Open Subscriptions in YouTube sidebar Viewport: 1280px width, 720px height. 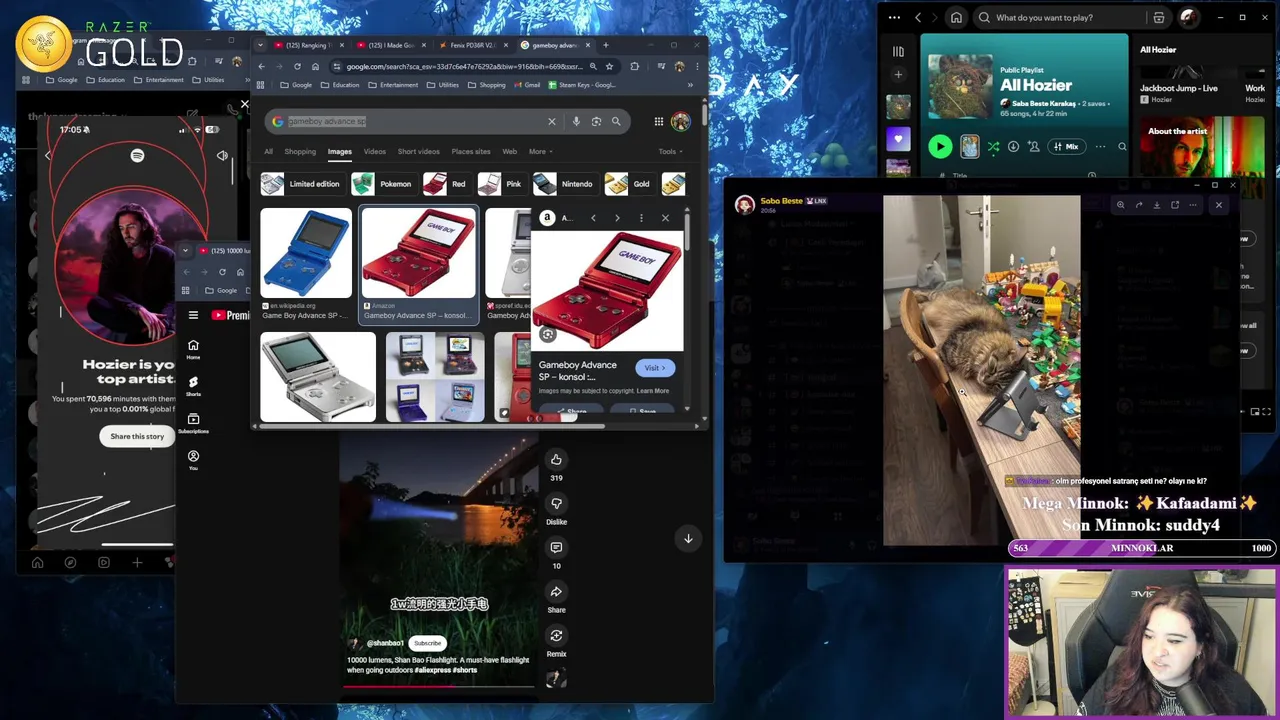[x=193, y=423]
